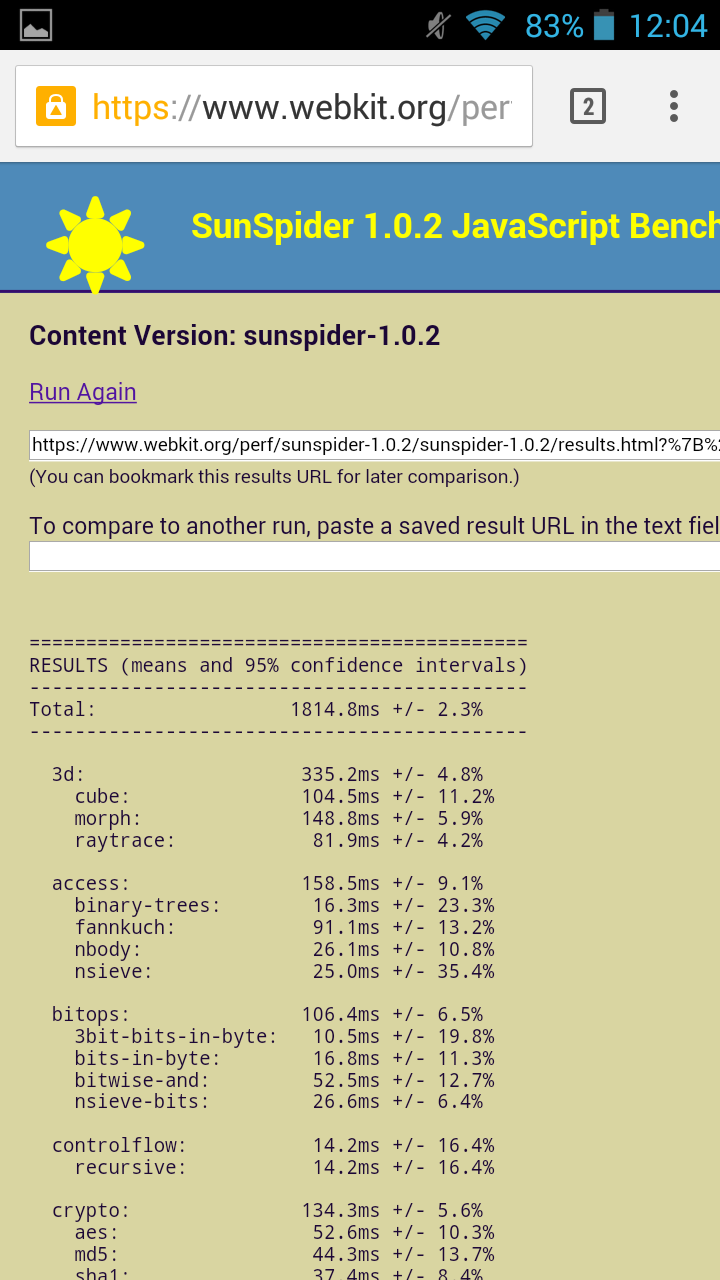Tap the 3d category result row
The width and height of the screenshot is (720, 1280).
pyautogui.click(x=267, y=775)
